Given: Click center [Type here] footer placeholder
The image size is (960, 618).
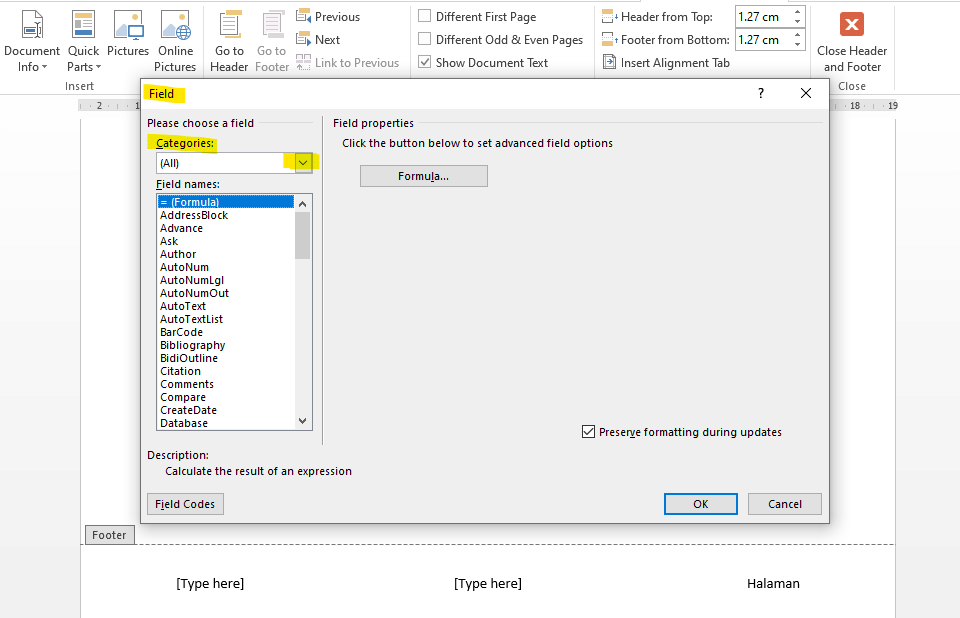Looking at the screenshot, I should (488, 584).
